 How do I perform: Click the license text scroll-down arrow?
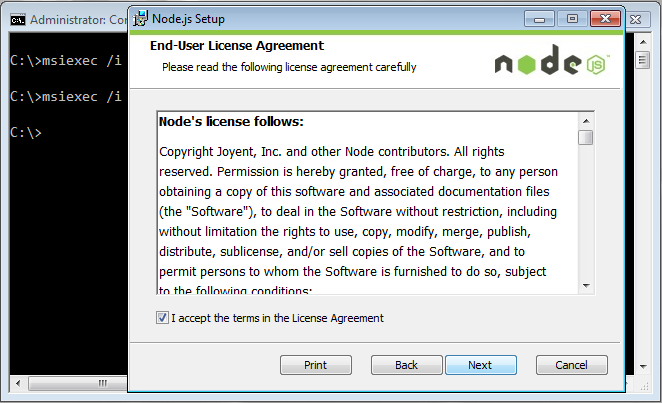pos(586,286)
